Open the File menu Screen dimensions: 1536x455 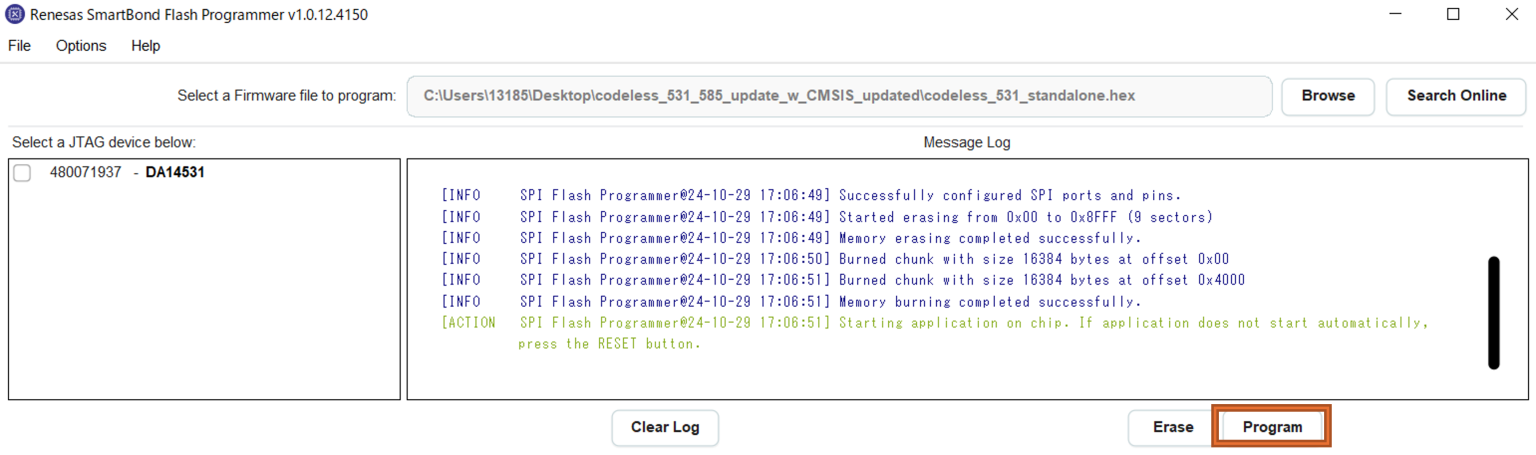point(19,46)
